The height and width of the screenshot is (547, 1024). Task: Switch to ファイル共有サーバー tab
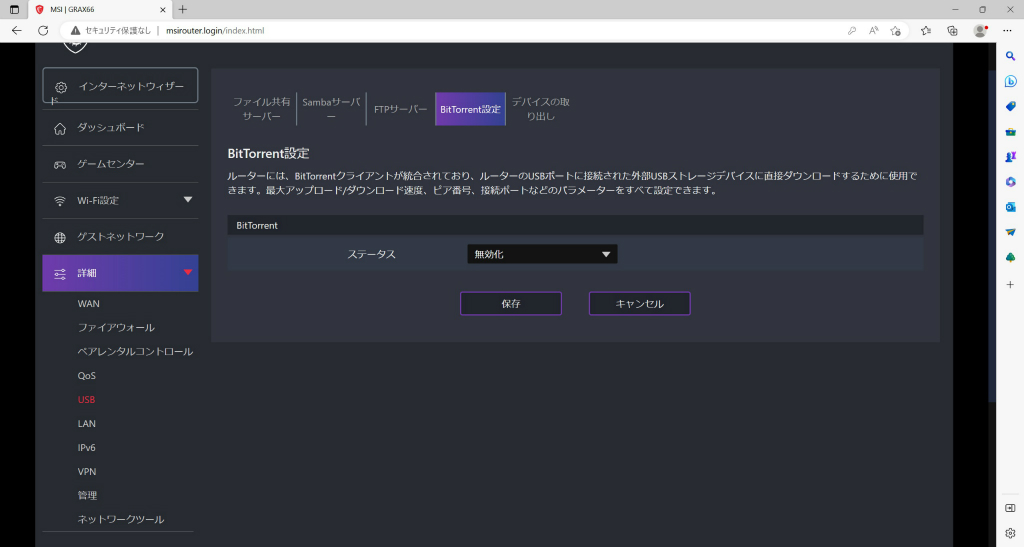coord(262,109)
